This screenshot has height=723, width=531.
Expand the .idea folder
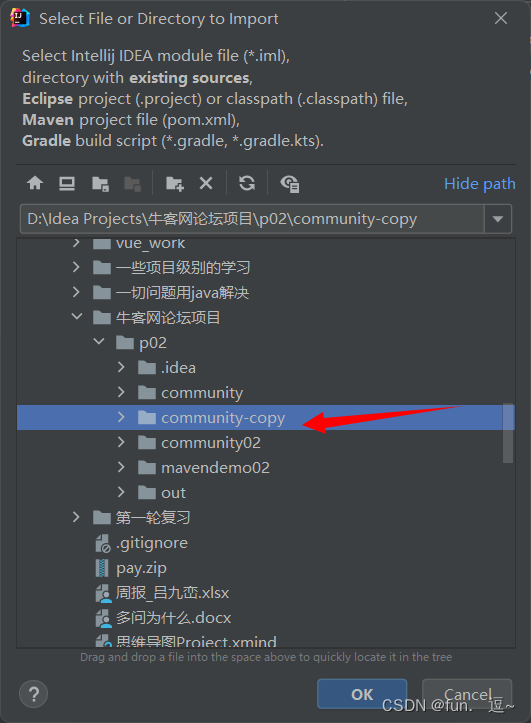tap(121, 367)
